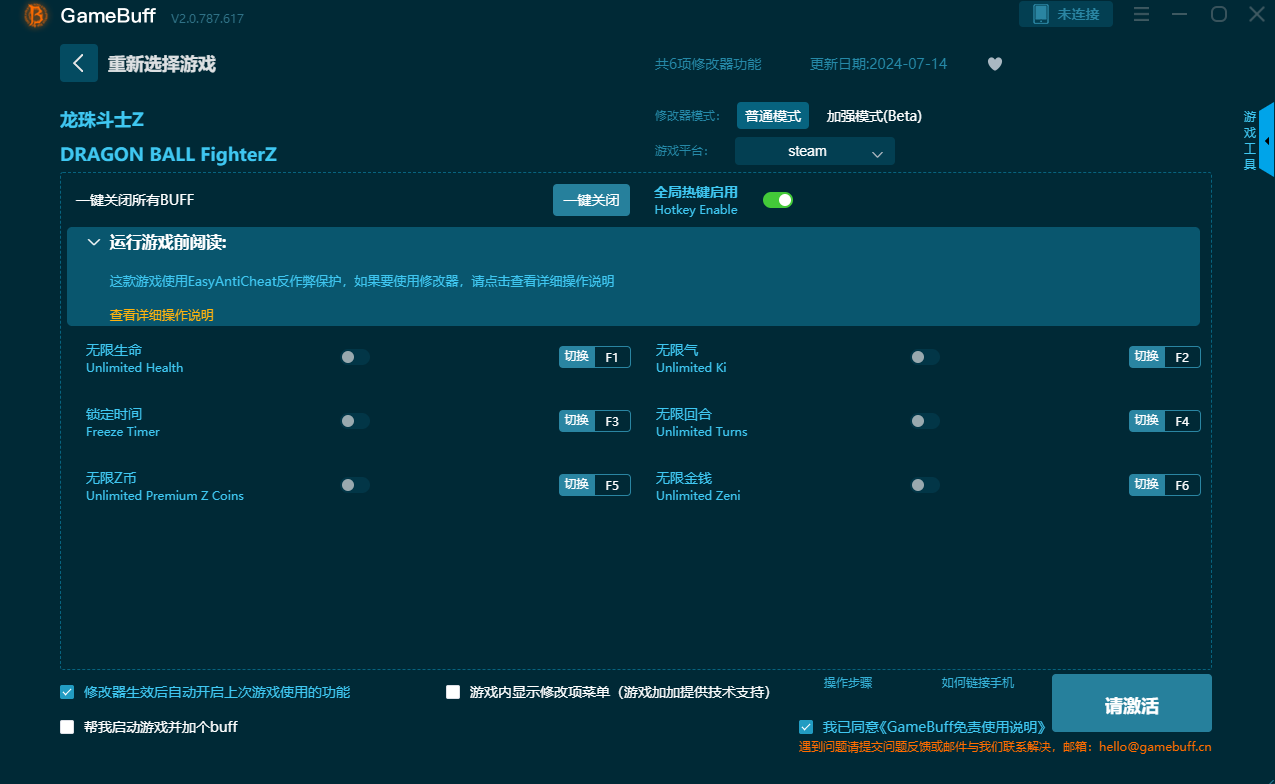
Task: Check the 帮我启动游戏并加个buff checkbox
Action: (x=67, y=726)
